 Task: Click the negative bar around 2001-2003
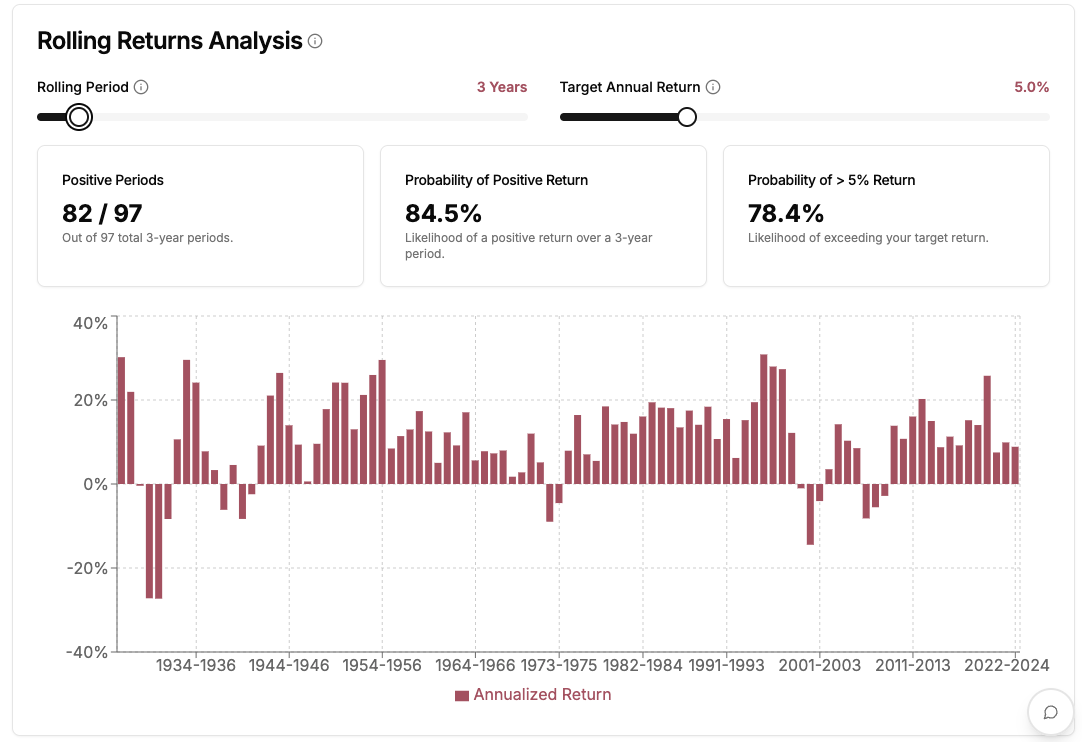click(810, 515)
